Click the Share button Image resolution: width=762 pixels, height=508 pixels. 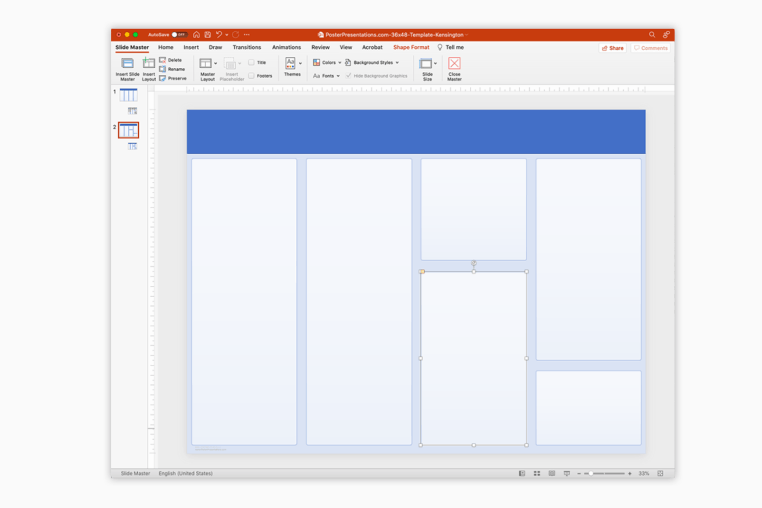point(613,48)
